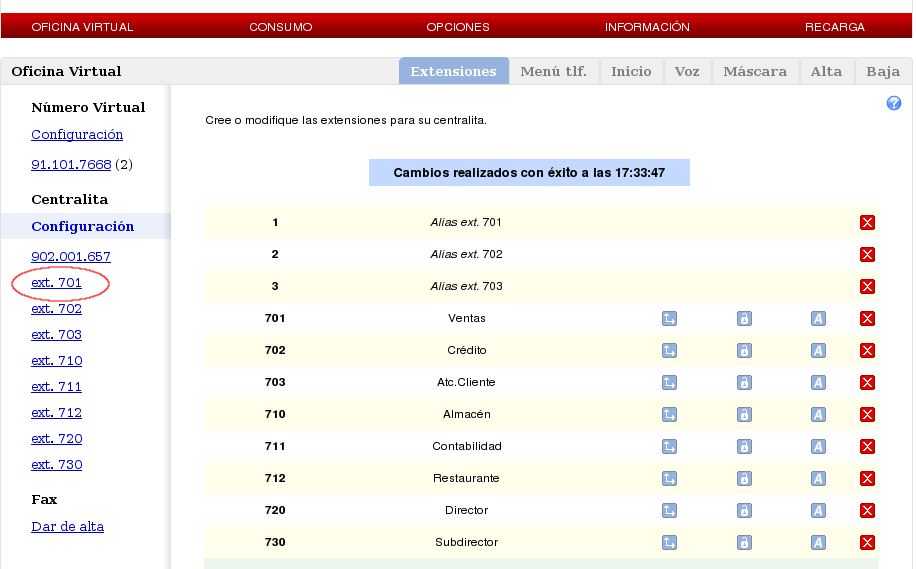
Task: Open the Voz tab
Action: point(686,72)
